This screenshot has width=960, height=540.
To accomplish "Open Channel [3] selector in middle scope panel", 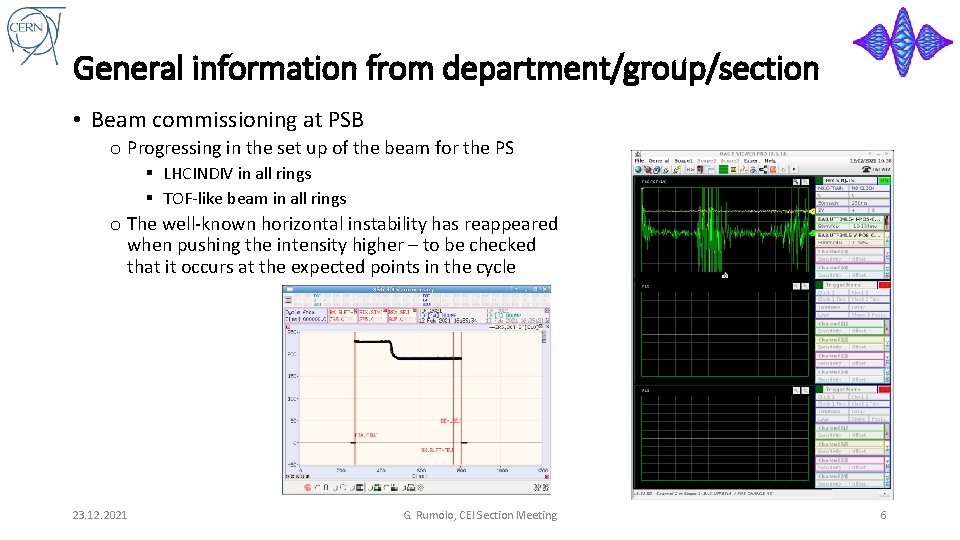I will coord(850,356).
